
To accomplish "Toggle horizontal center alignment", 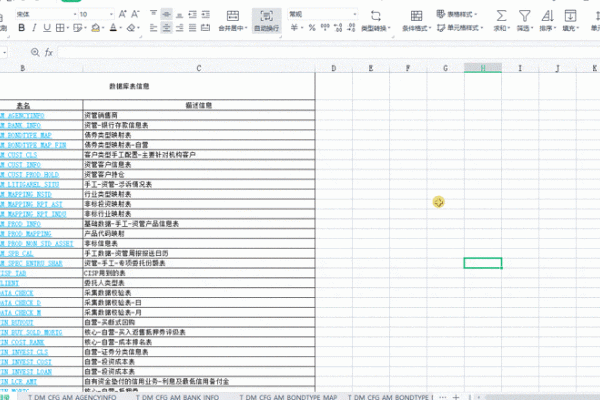I will coord(166,28).
